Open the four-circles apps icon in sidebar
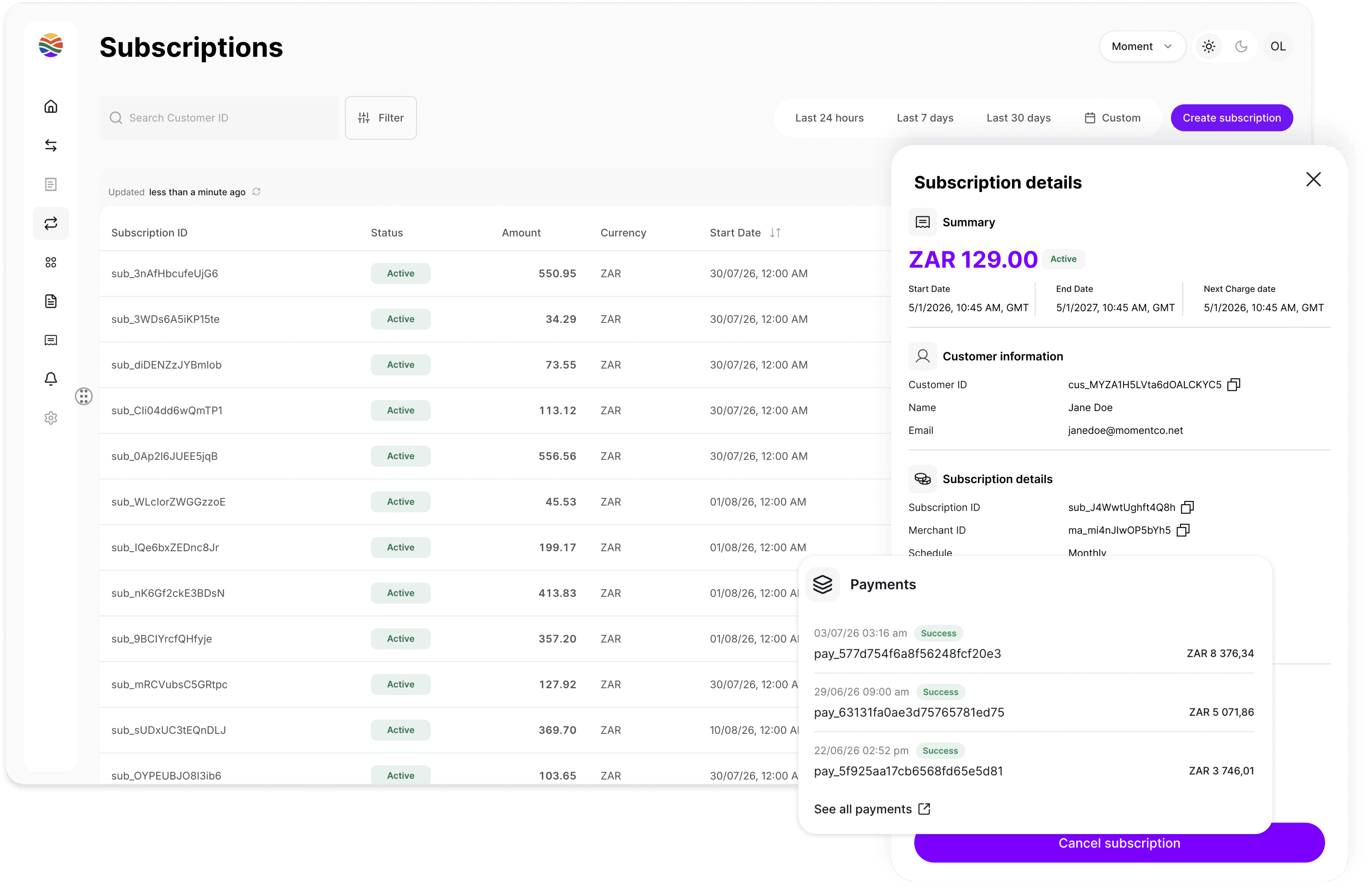1372x893 pixels. (x=51, y=262)
